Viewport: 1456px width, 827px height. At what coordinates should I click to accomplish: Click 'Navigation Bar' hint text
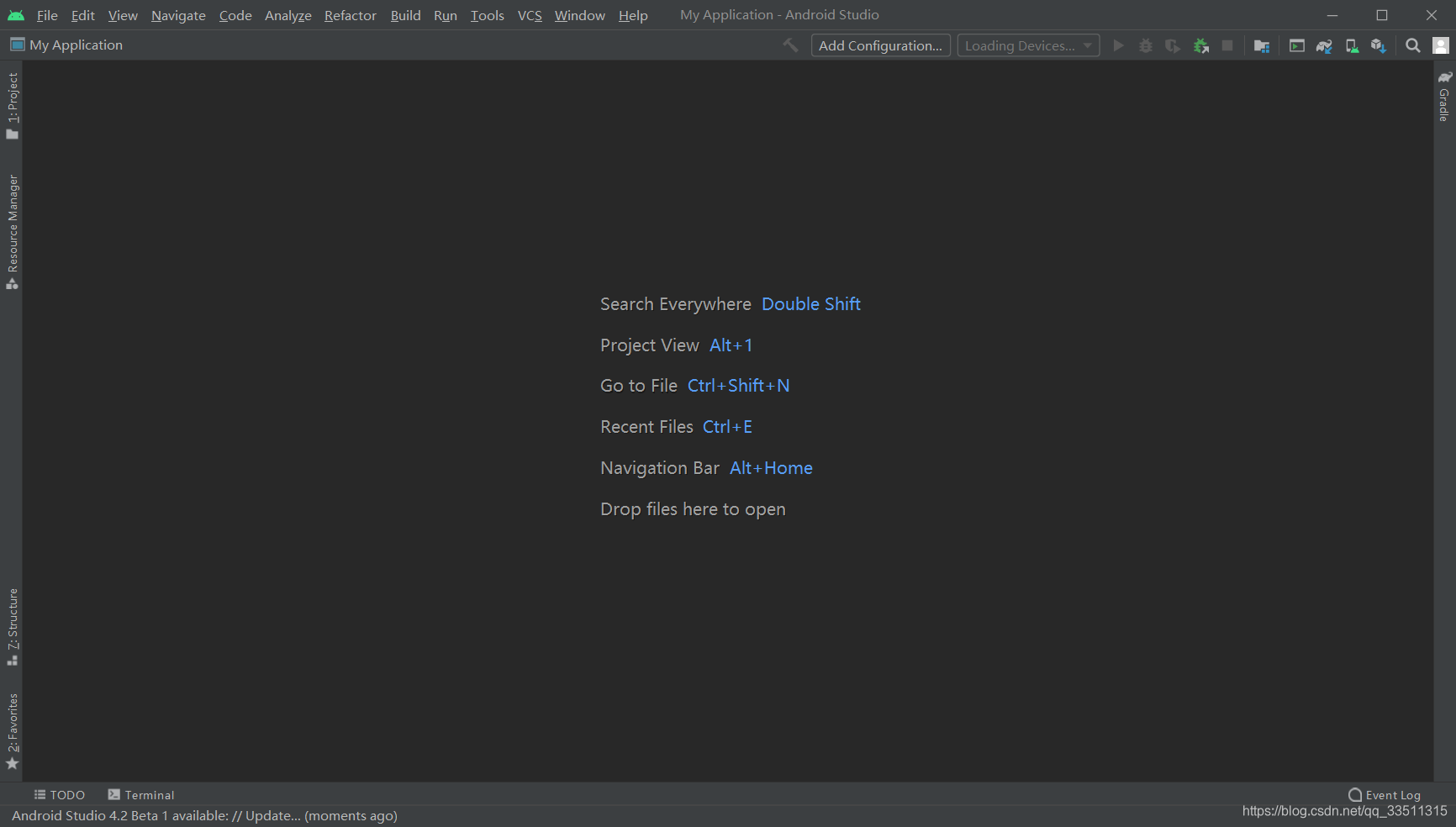pos(660,468)
